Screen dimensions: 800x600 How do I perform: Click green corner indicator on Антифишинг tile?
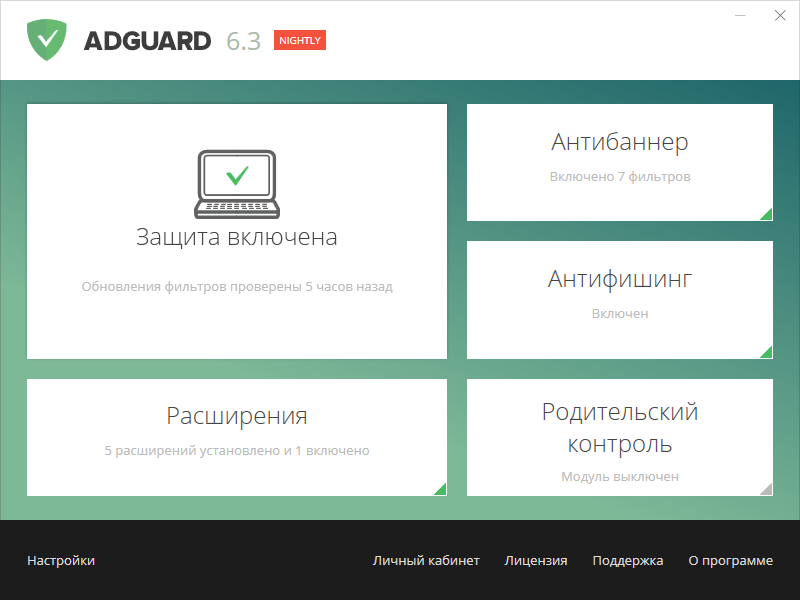[767, 352]
